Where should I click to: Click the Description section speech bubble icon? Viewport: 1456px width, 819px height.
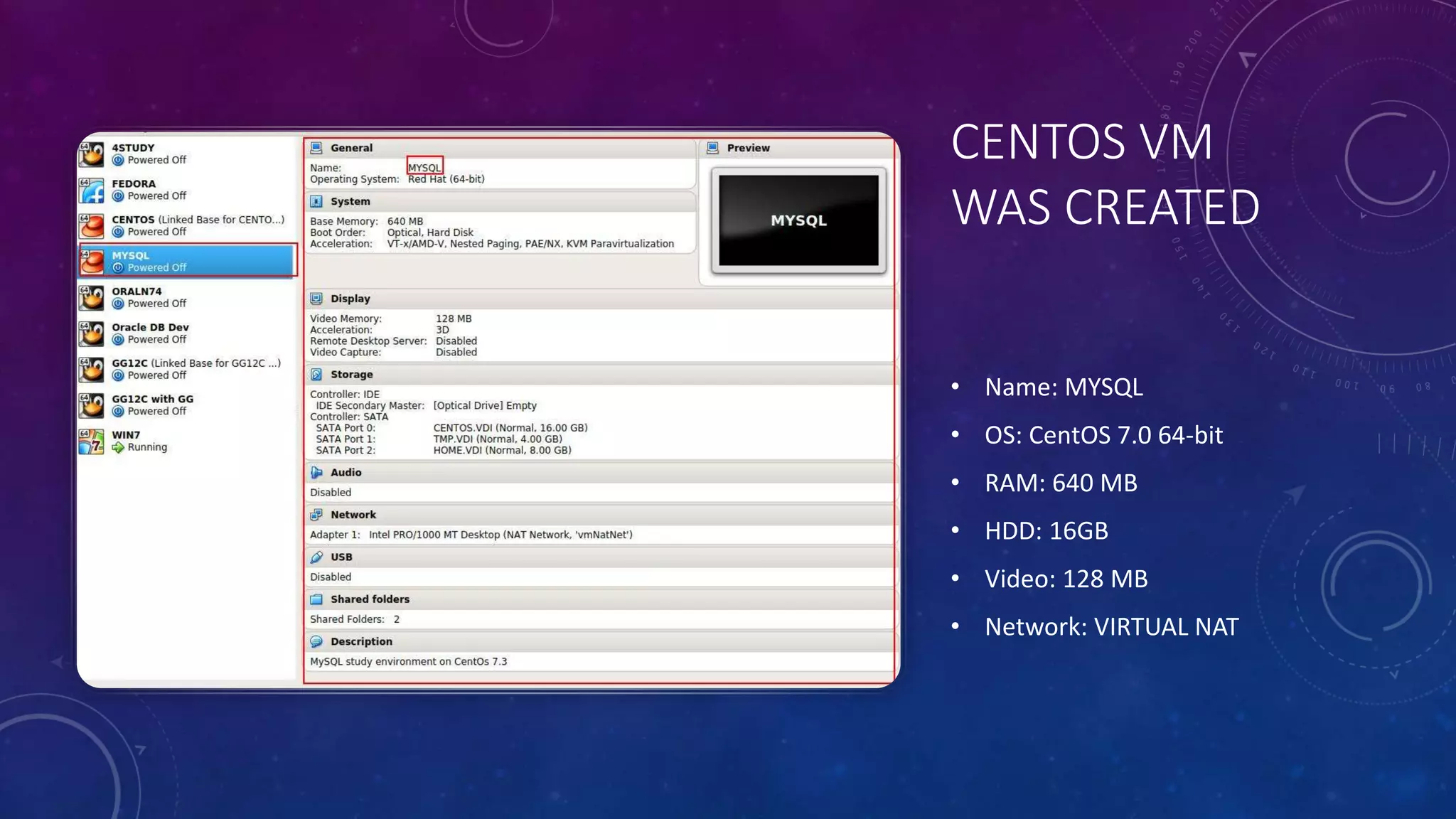[x=316, y=641]
